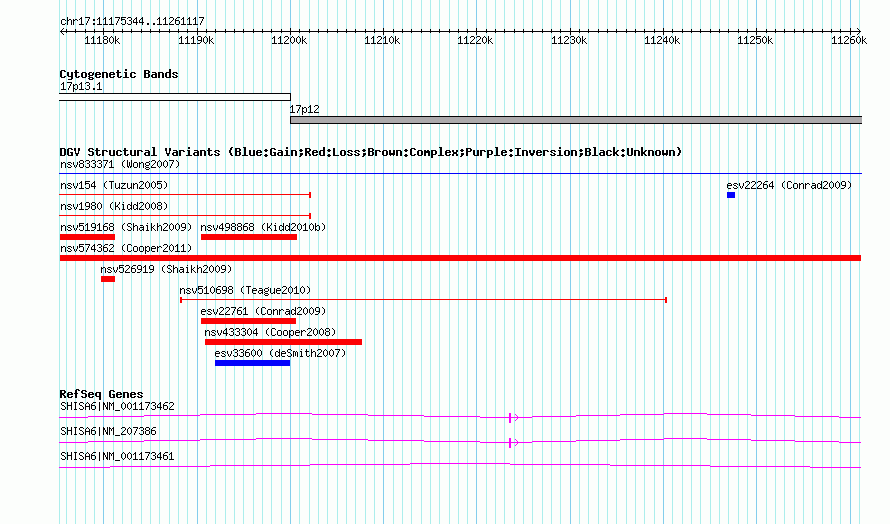Open the nsv1980 (Kidd2008) label

tap(114, 206)
